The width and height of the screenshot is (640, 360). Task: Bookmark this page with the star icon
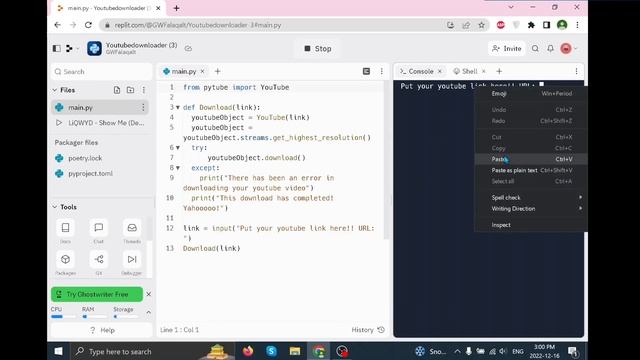[482, 25]
